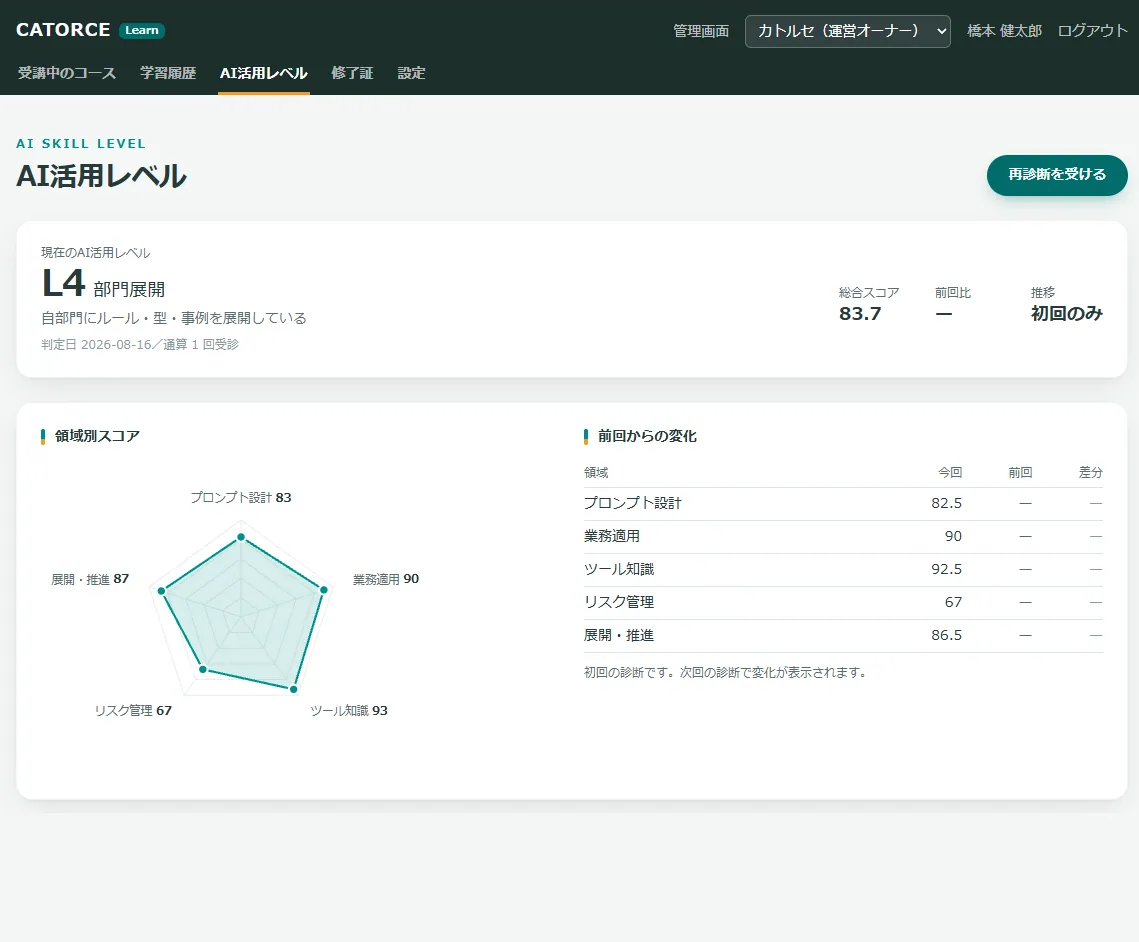Click the 領域別スコア section heading
This screenshot has width=1139, height=942.
pyautogui.click(x=97, y=437)
